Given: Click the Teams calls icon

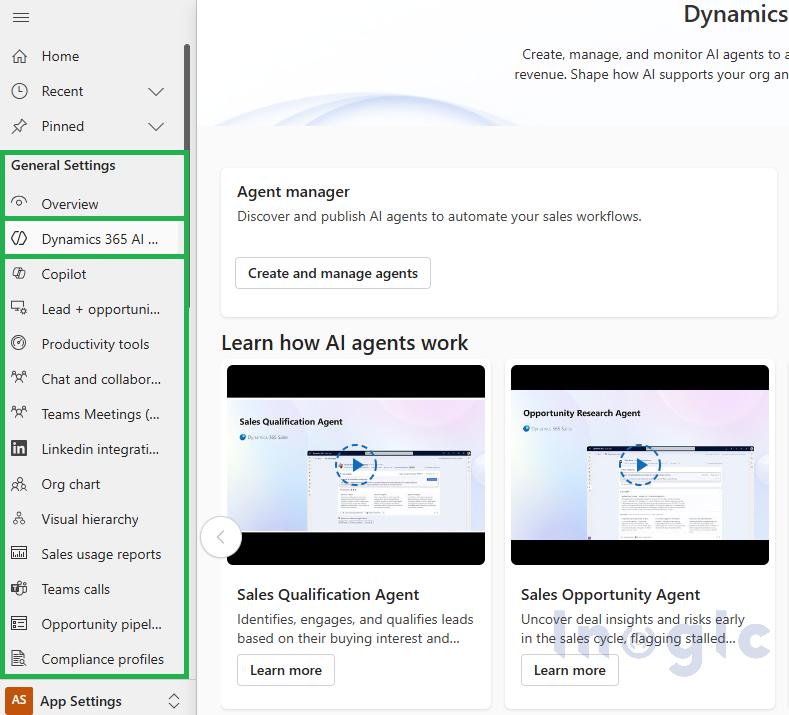Looking at the screenshot, I should [x=19, y=588].
